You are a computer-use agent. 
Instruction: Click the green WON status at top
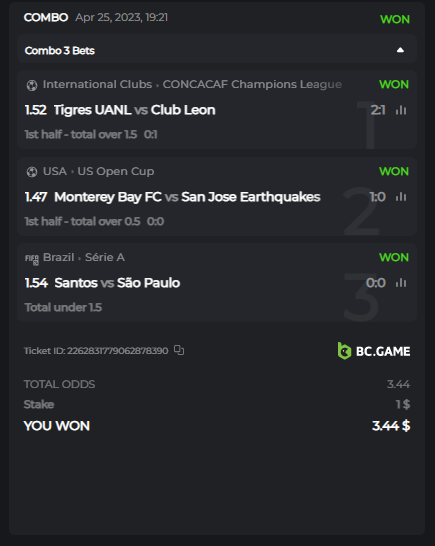(395, 19)
